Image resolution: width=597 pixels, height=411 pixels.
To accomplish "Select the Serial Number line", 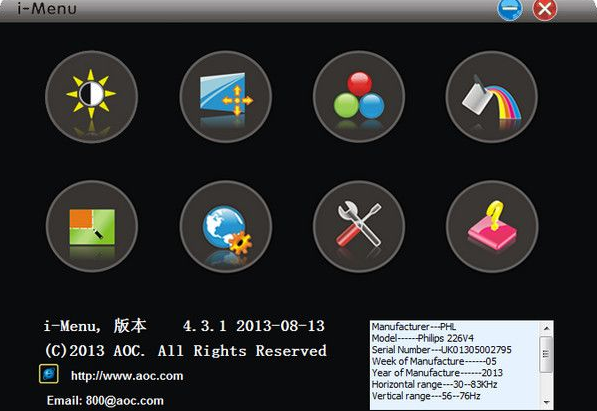I will pos(442,350).
